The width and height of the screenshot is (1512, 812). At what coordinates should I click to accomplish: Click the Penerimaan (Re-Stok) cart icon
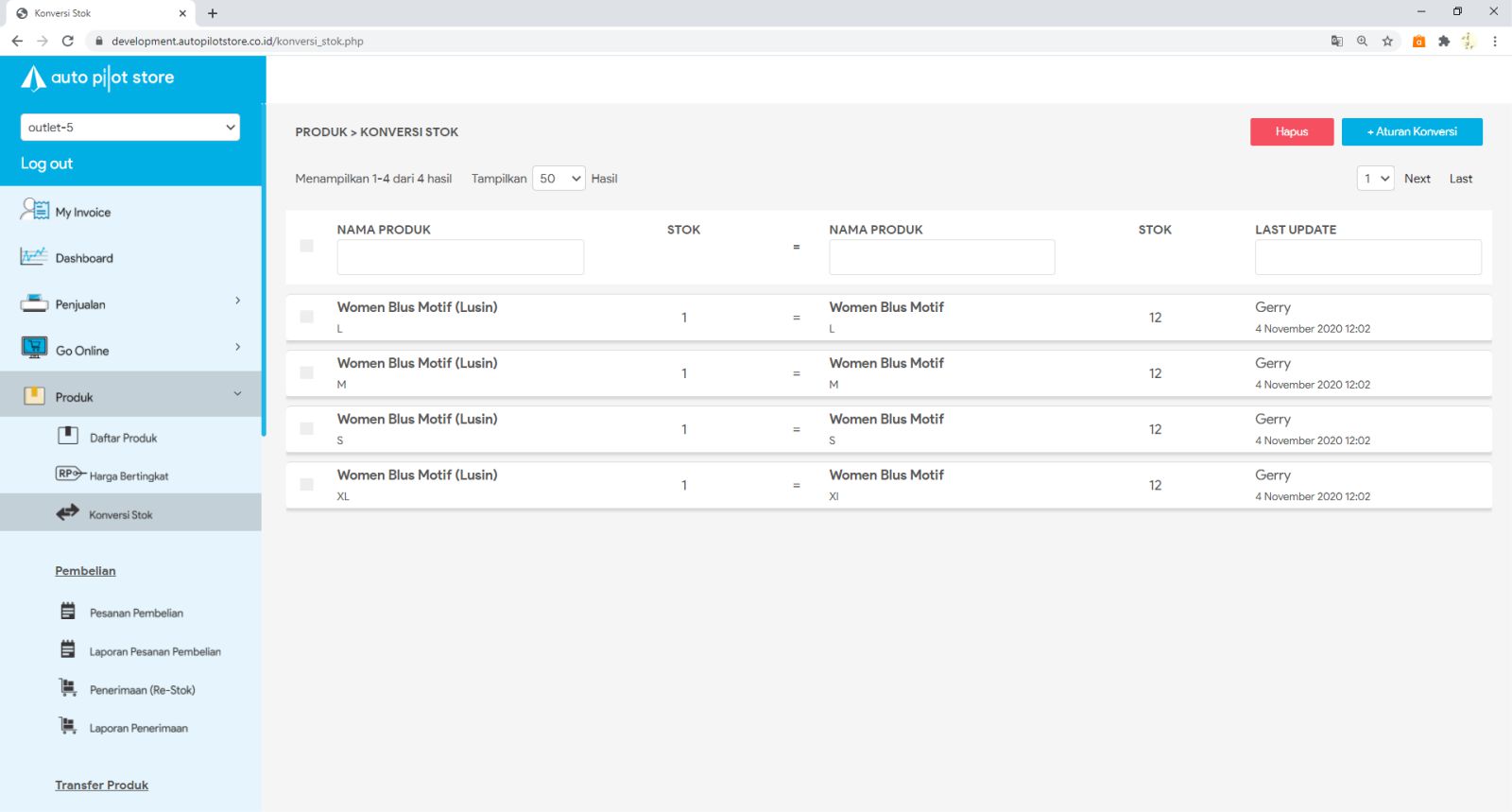pos(68,688)
